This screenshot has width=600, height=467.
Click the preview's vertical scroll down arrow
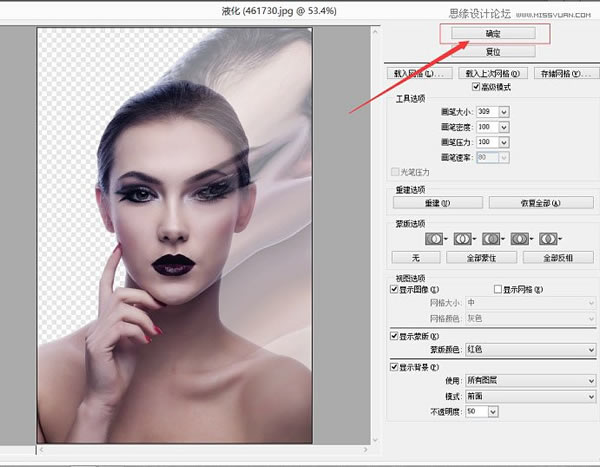tap(375, 440)
